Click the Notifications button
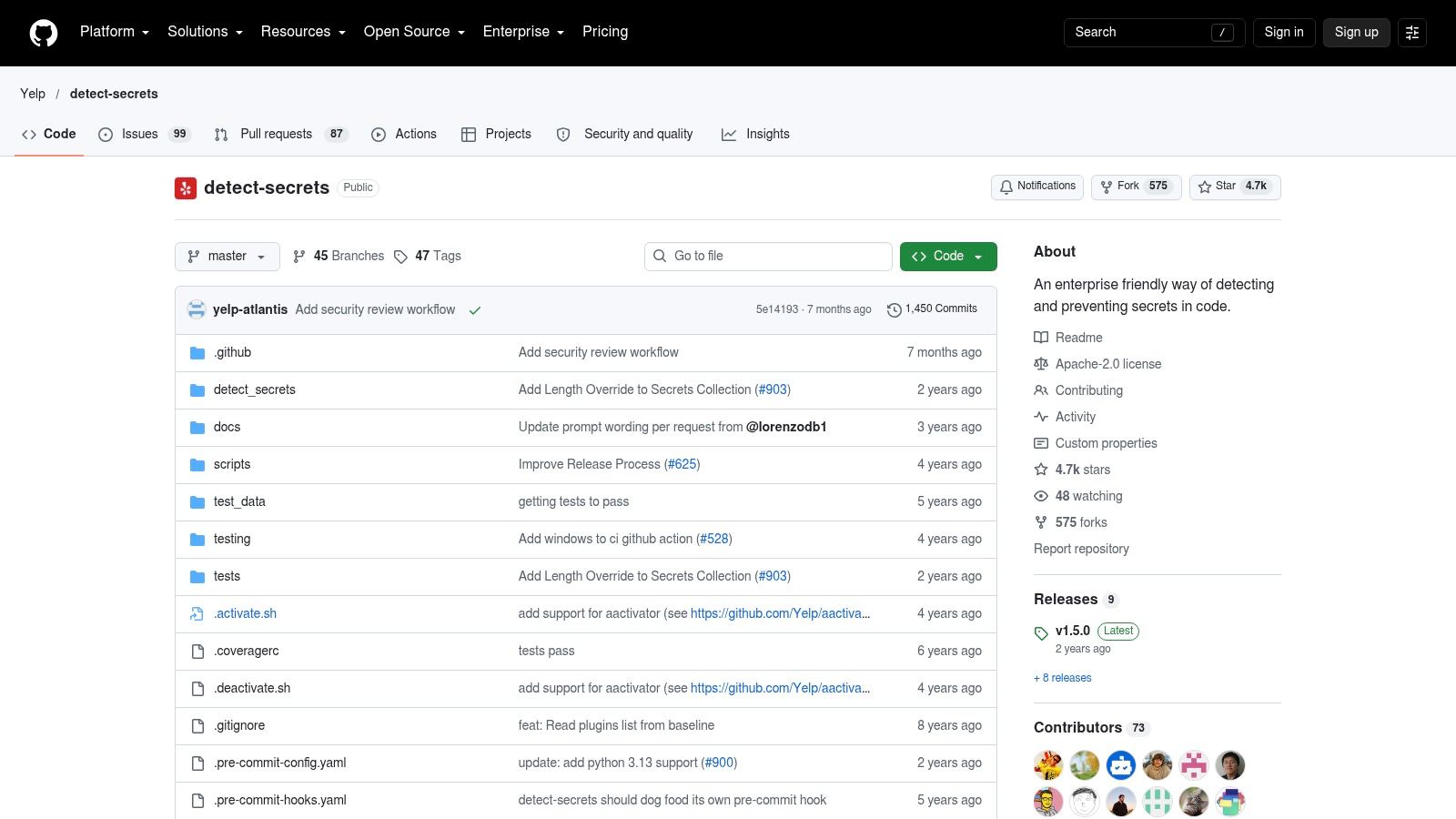 coord(1037,187)
